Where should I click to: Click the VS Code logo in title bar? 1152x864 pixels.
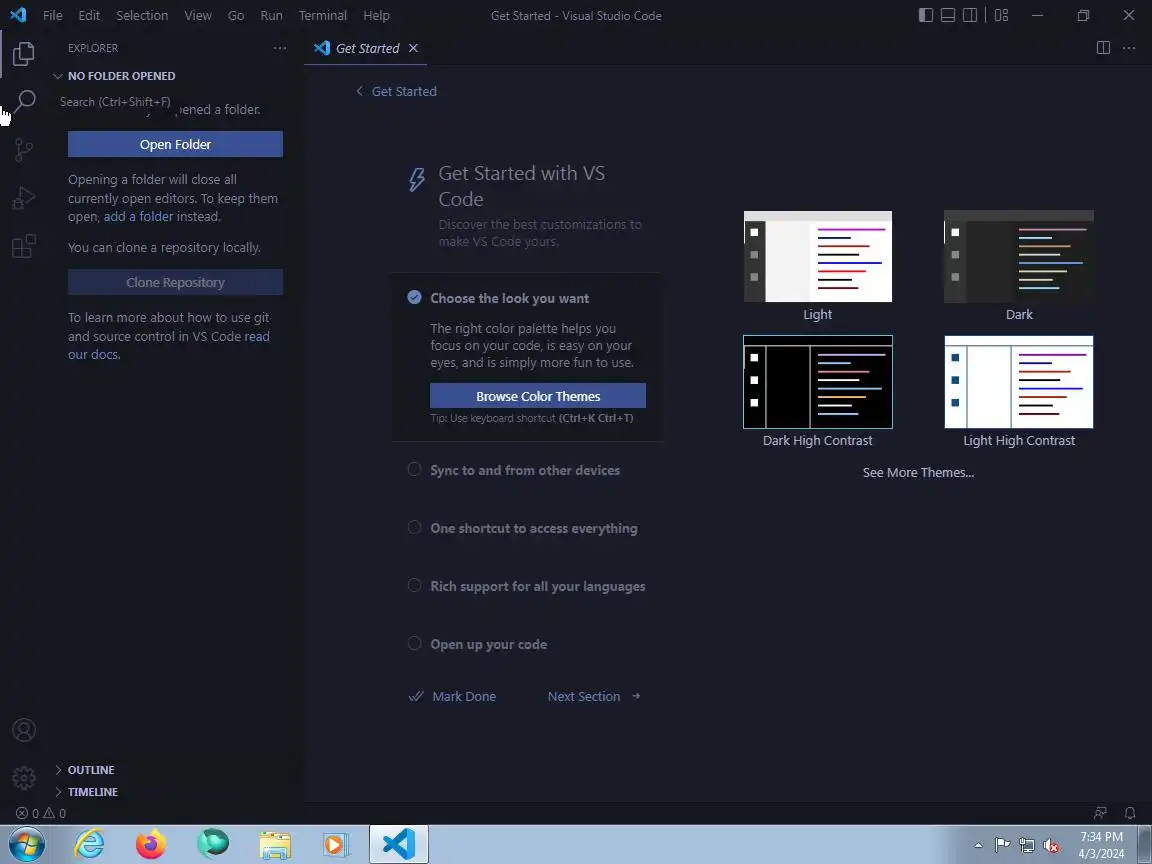(18, 15)
